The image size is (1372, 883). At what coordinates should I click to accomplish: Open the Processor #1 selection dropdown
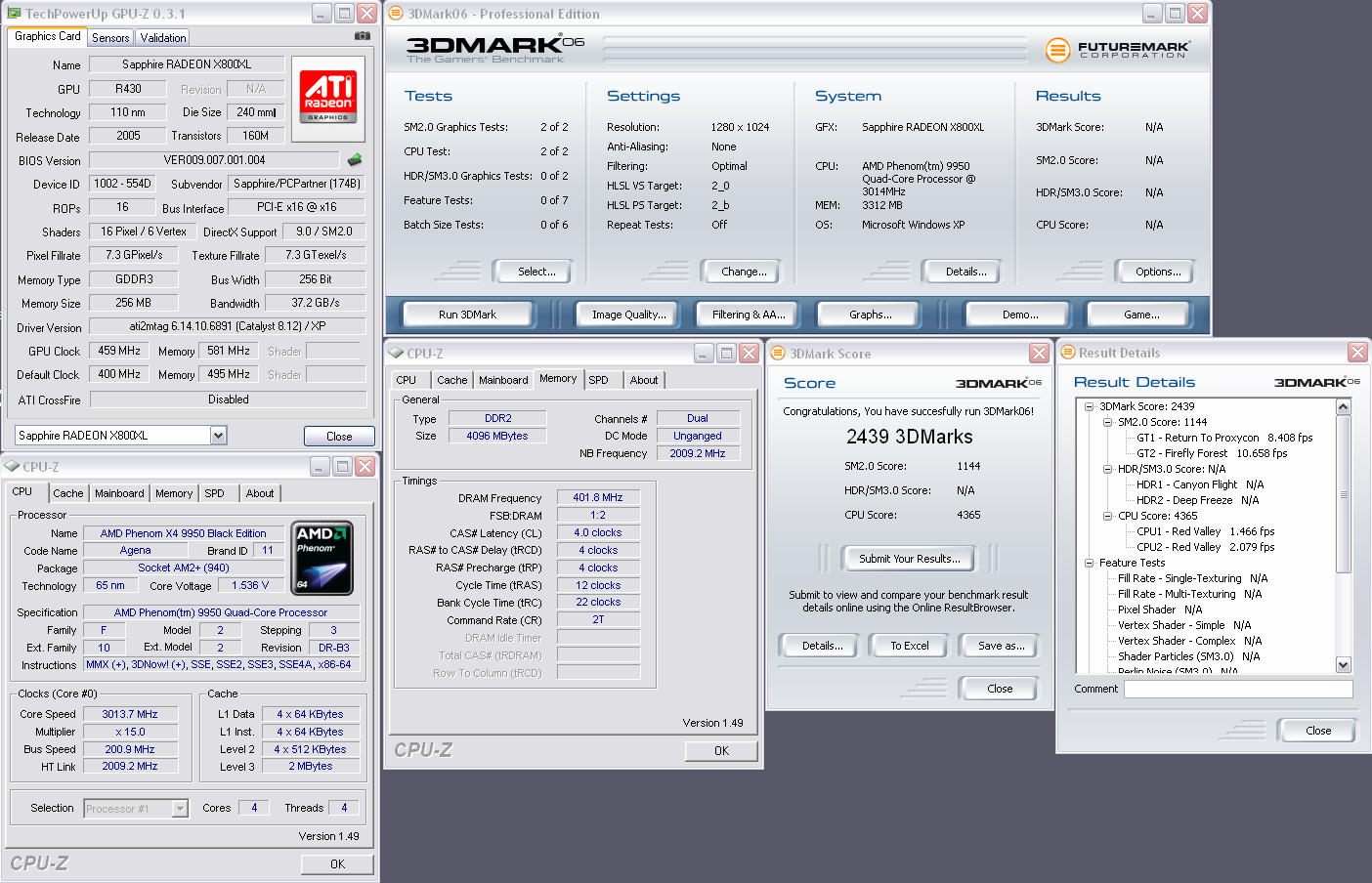[x=180, y=809]
